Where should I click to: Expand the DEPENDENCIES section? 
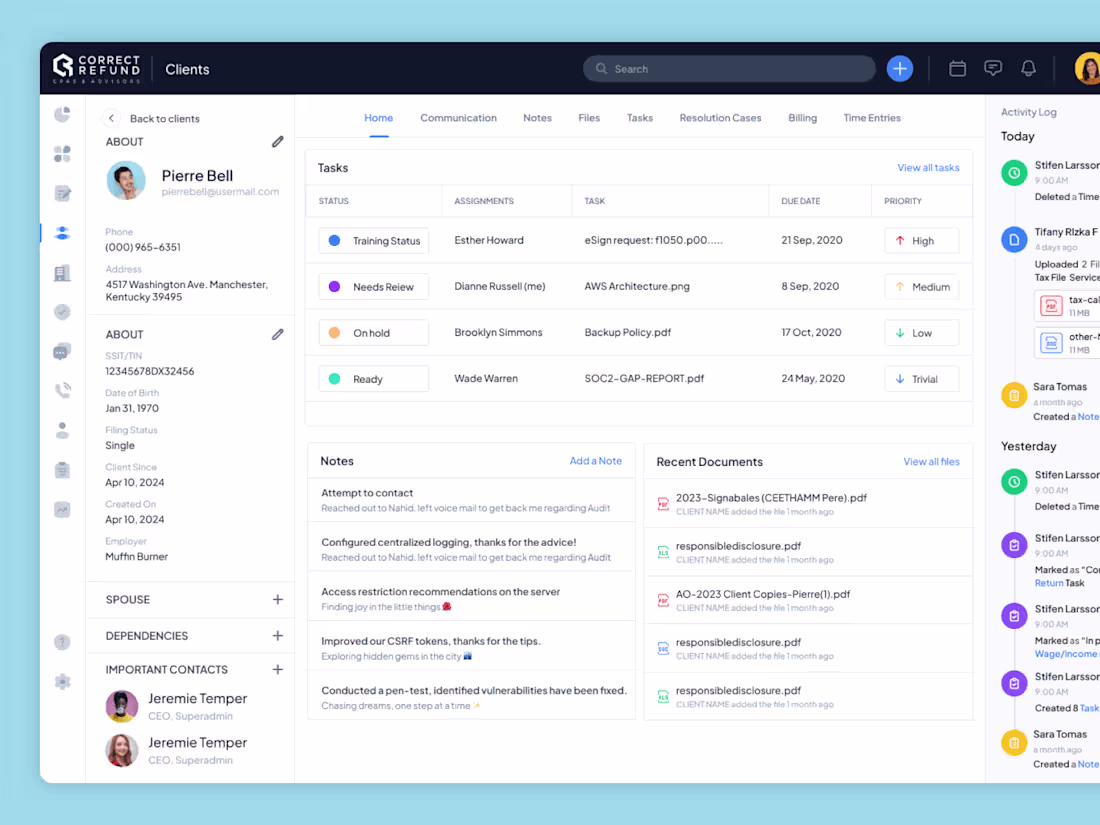tap(278, 635)
